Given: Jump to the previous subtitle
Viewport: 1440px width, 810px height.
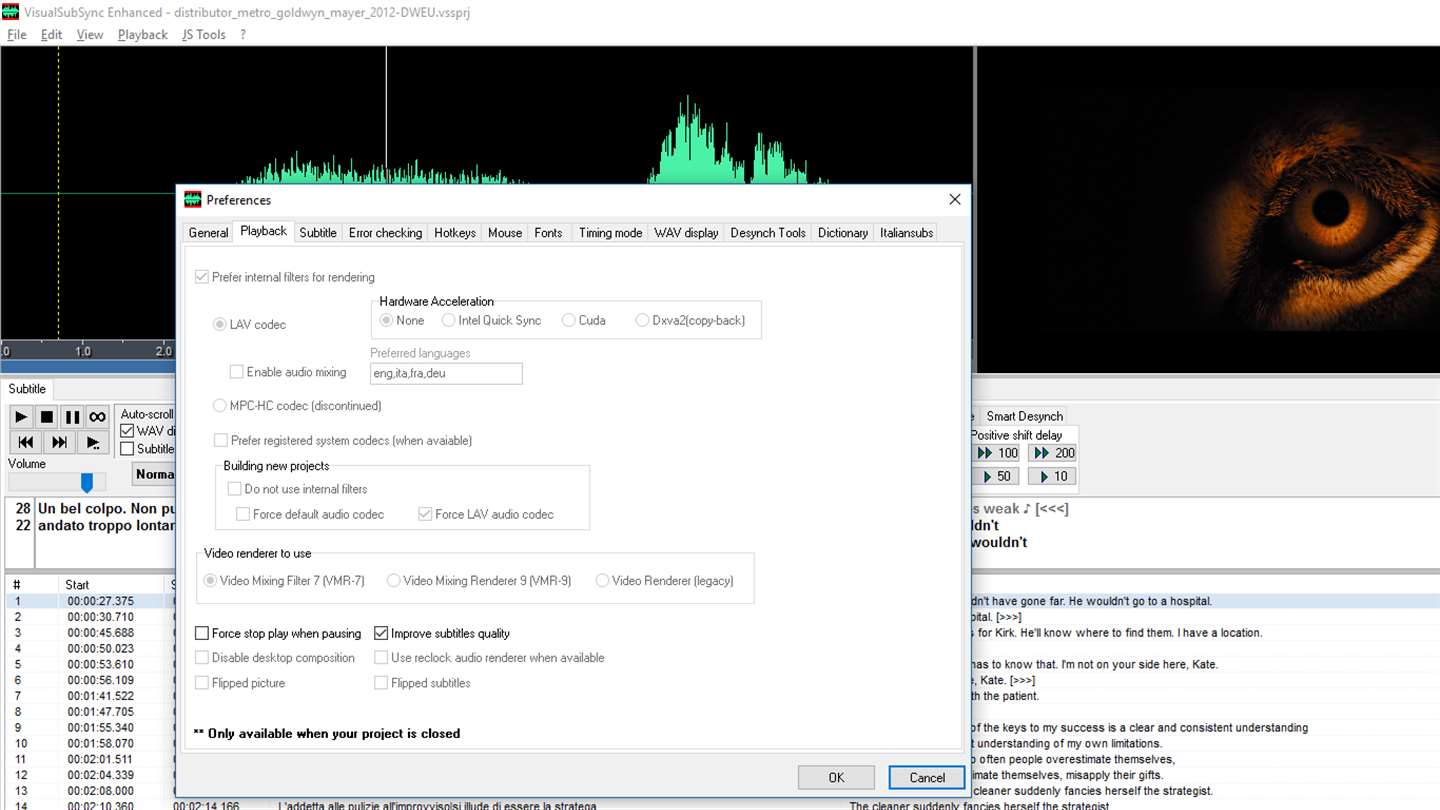Looking at the screenshot, I should pos(26,442).
